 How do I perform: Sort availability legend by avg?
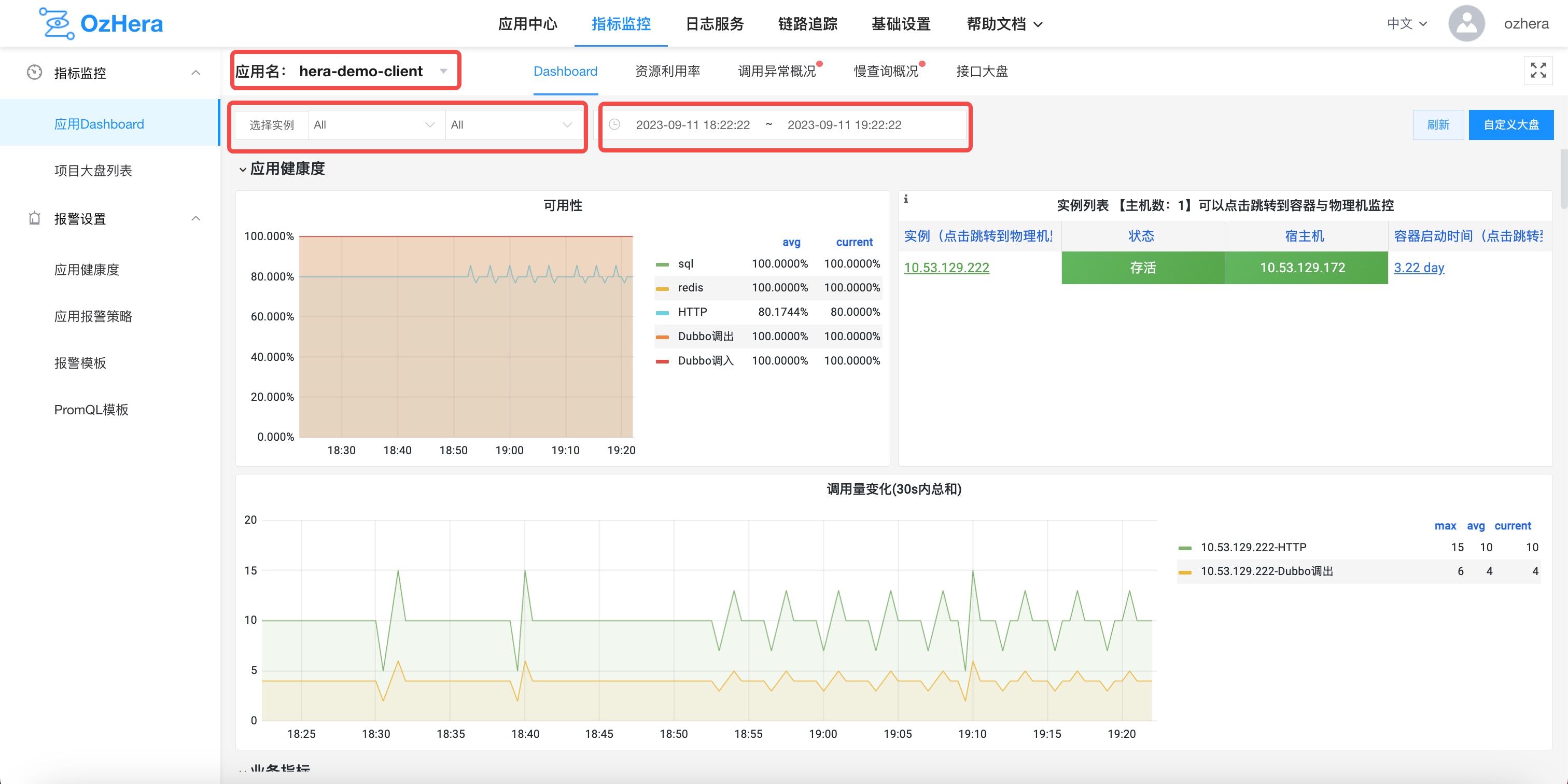(791, 242)
